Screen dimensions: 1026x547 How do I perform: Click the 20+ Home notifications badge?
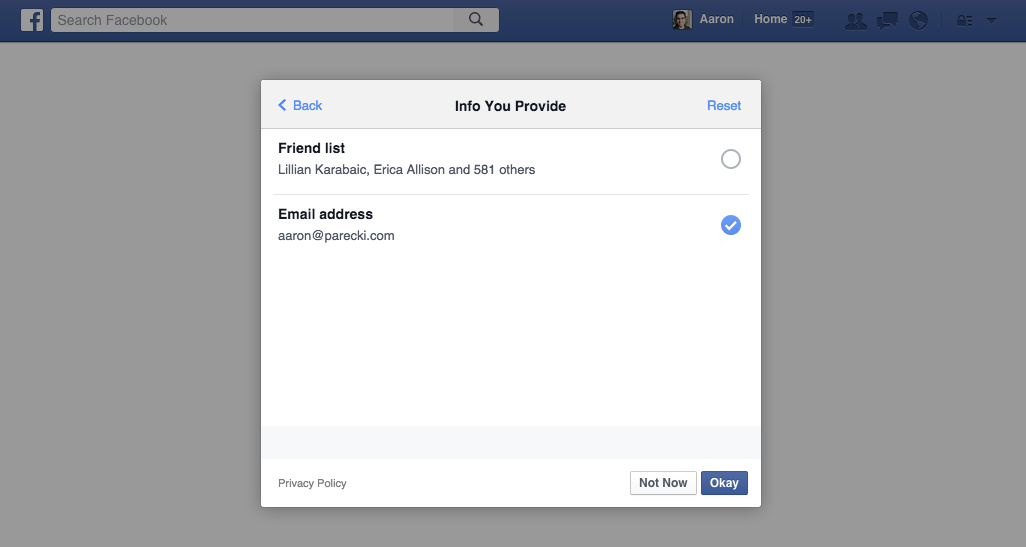[803, 20]
